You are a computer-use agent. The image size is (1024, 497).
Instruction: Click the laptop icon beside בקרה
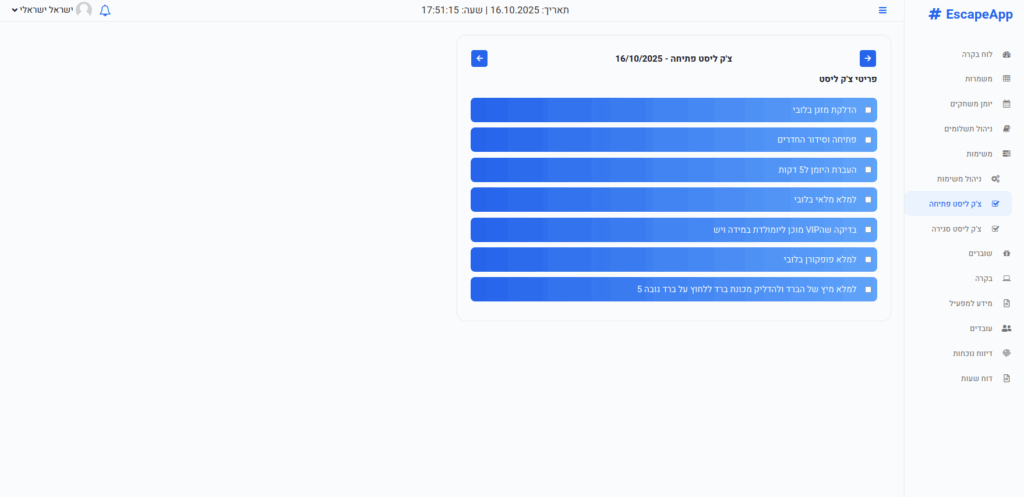point(1006,279)
